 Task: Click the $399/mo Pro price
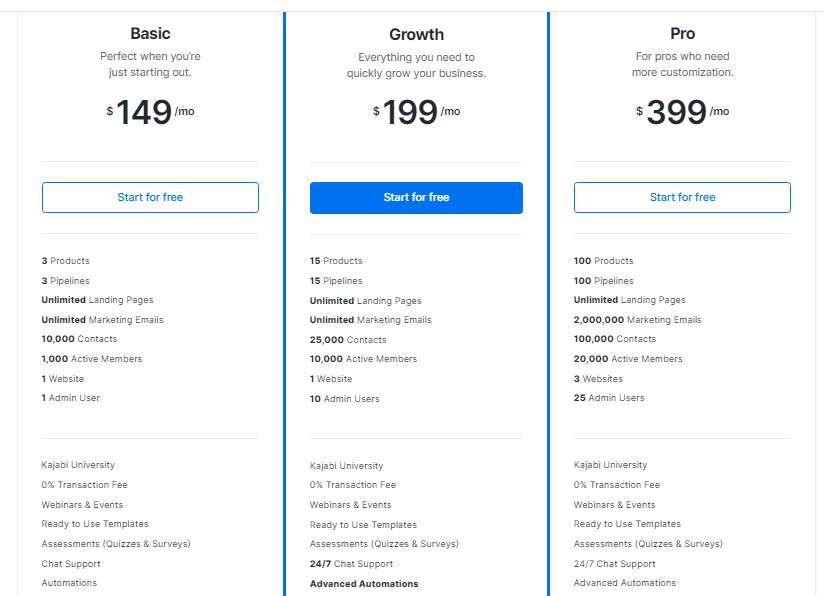(682, 112)
